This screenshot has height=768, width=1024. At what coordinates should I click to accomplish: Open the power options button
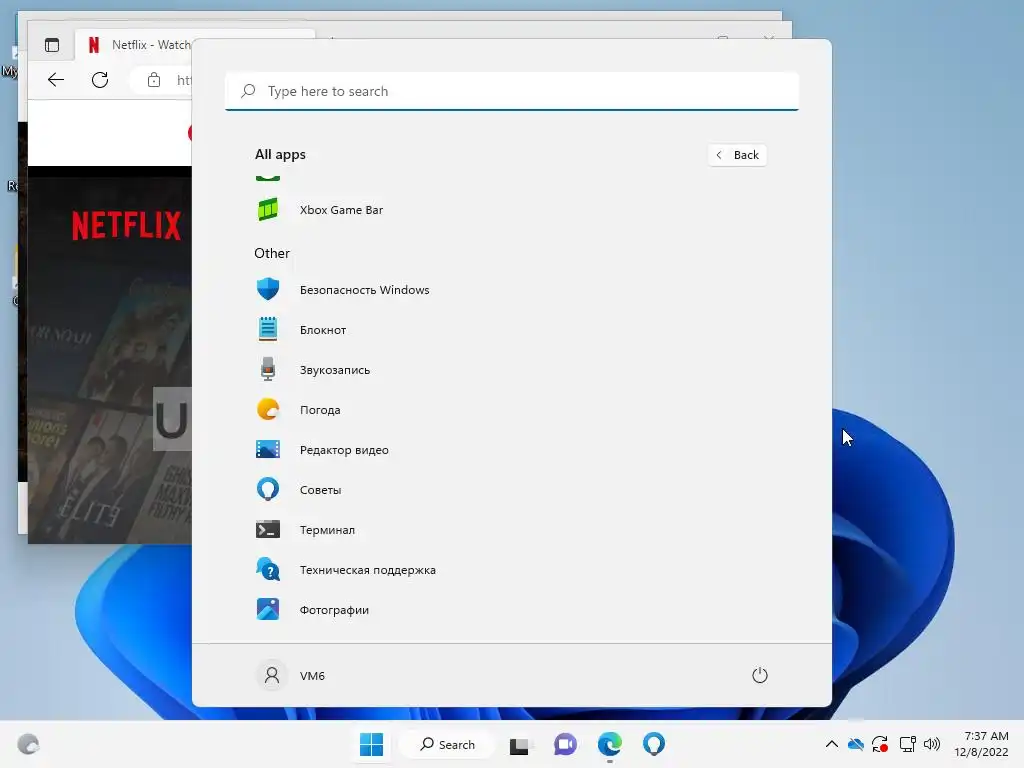[760, 675]
